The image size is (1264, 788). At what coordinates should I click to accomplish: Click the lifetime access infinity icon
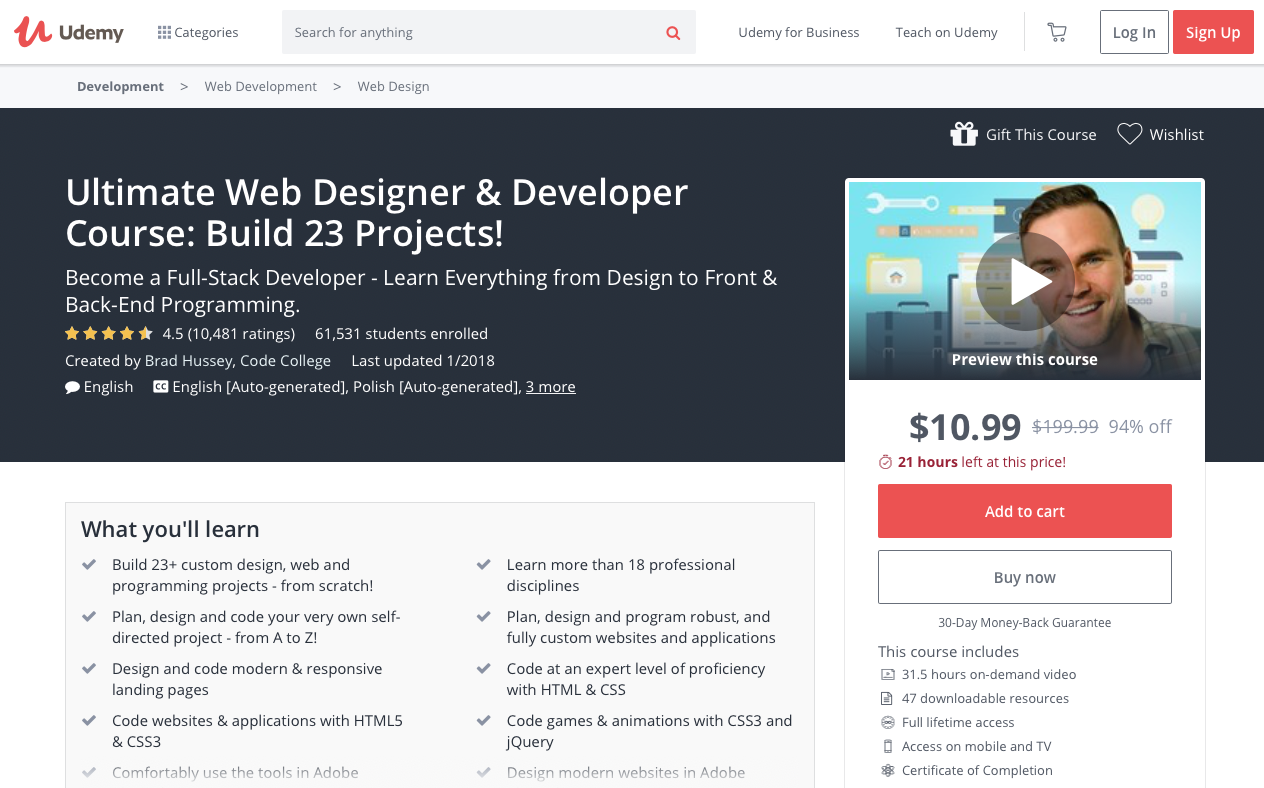coord(887,722)
